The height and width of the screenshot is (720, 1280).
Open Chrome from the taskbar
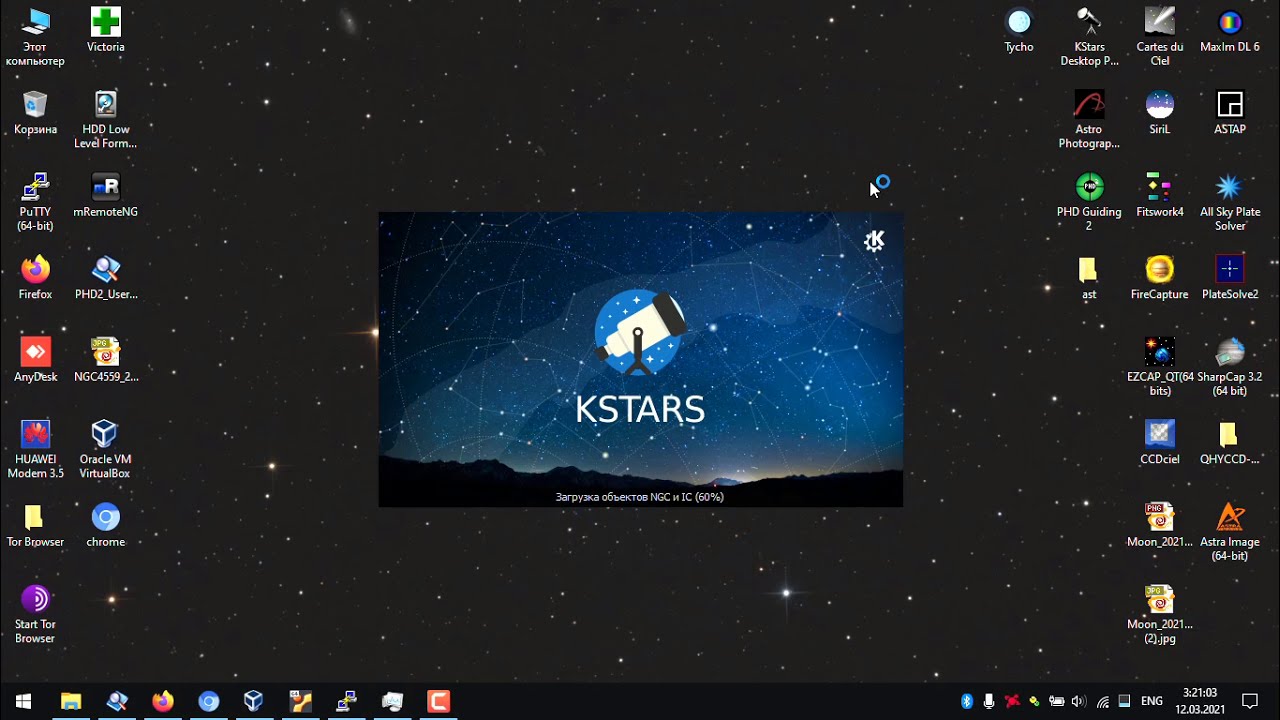click(208, 701)
